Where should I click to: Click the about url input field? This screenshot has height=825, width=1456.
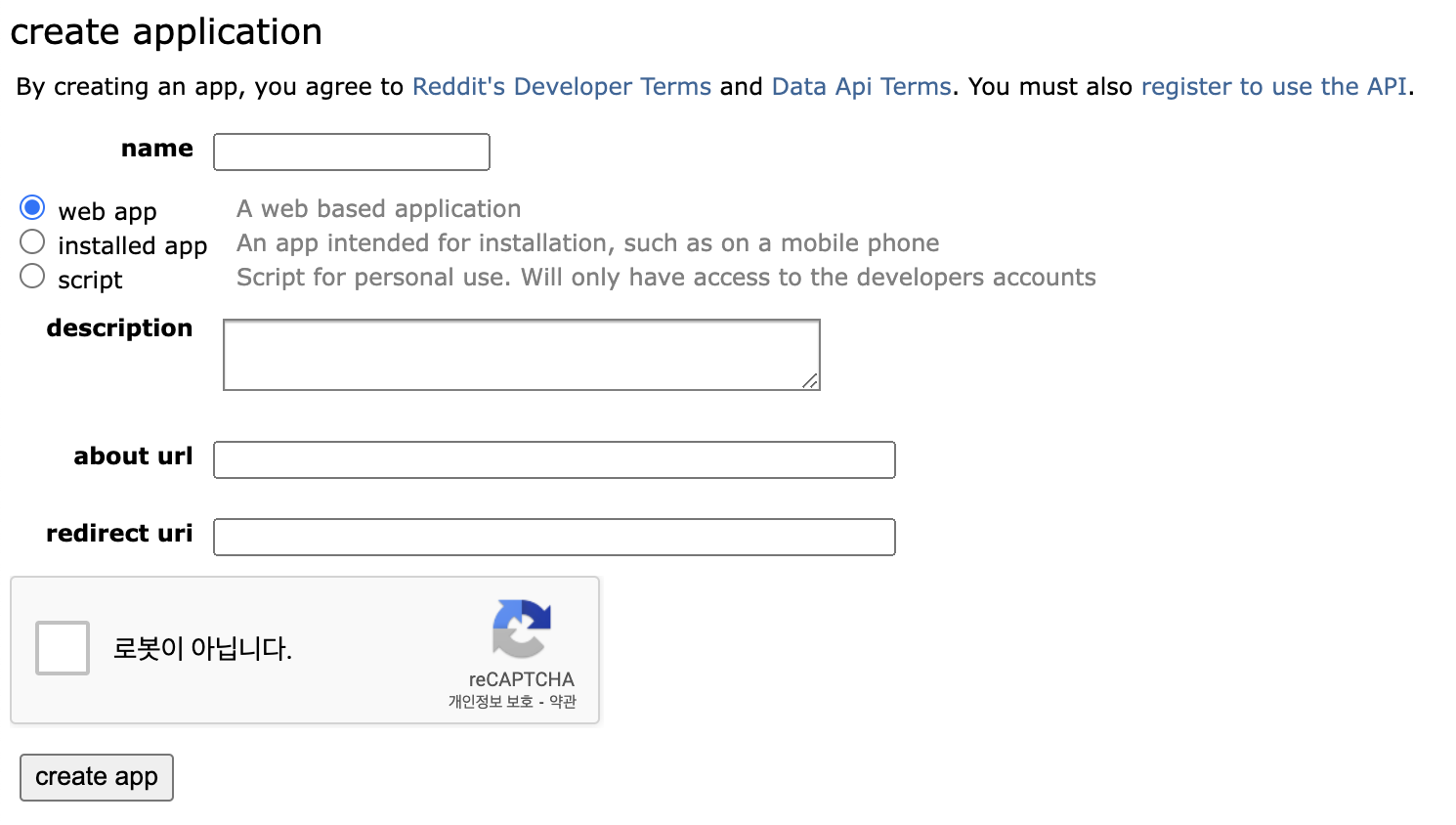[x=554, y=460]
